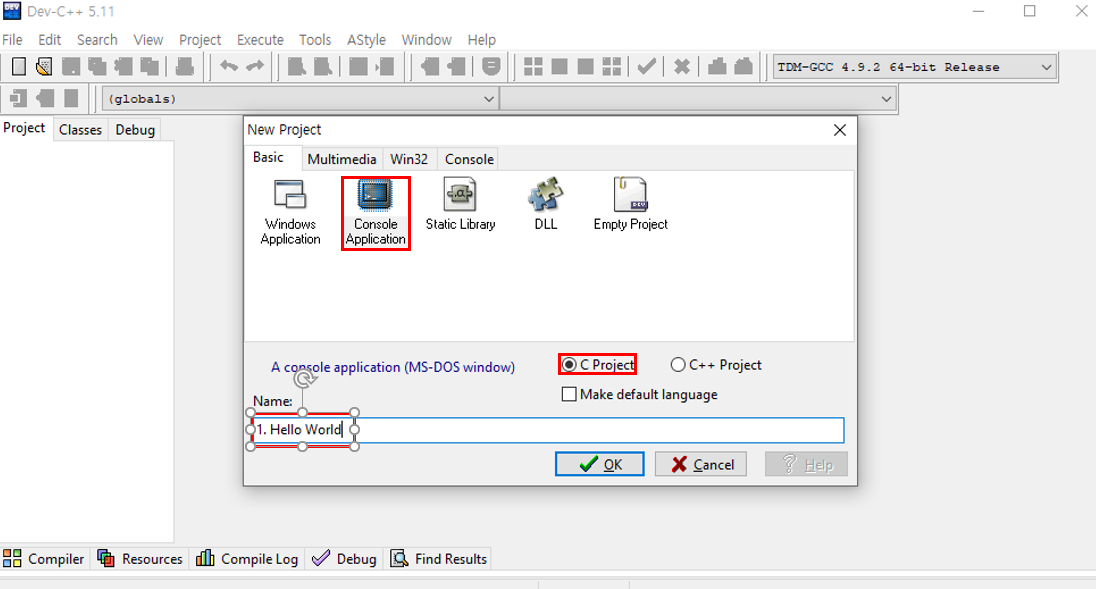Expand the (globals) class dropdown
Image resolution: width=1096 pixels, height=589 pixels.
(x=300, y=99)
